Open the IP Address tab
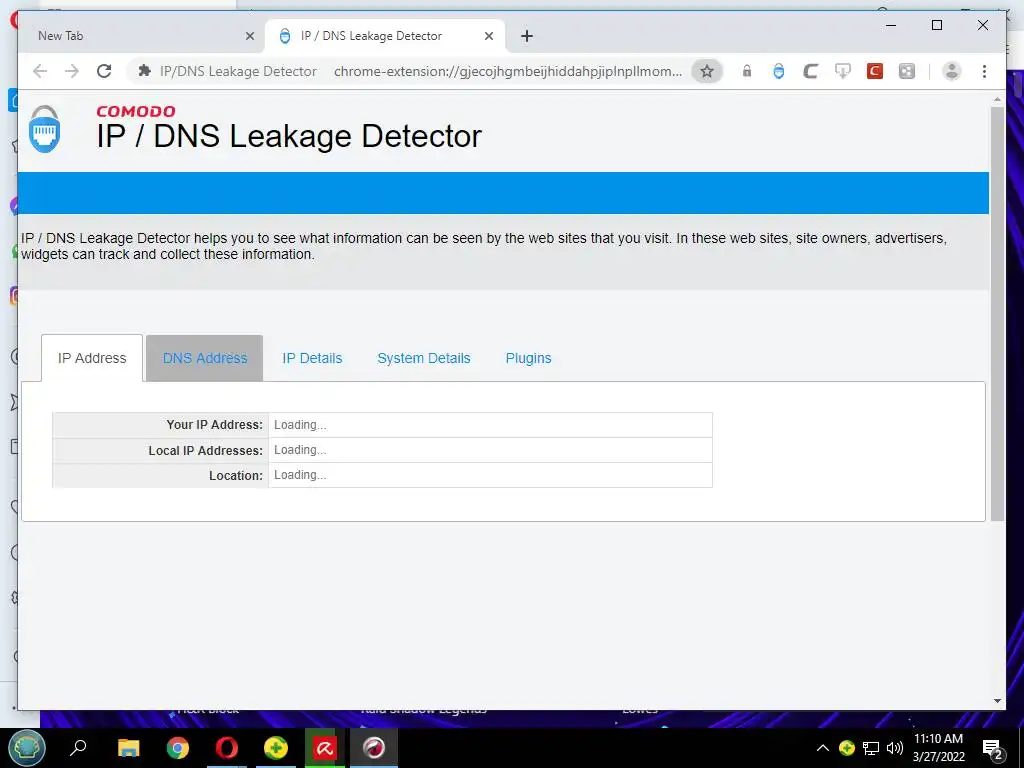The height and width of the screenshot is (768, 1024). click(x=92, y=358)
